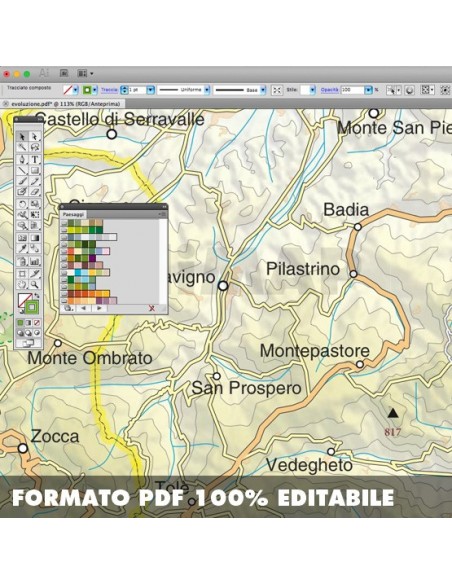Open the opacity percentage dropdown
Image resolution: width=452 pixels, height=584 pixels.
pyautogui.click(x=368, y=90)
